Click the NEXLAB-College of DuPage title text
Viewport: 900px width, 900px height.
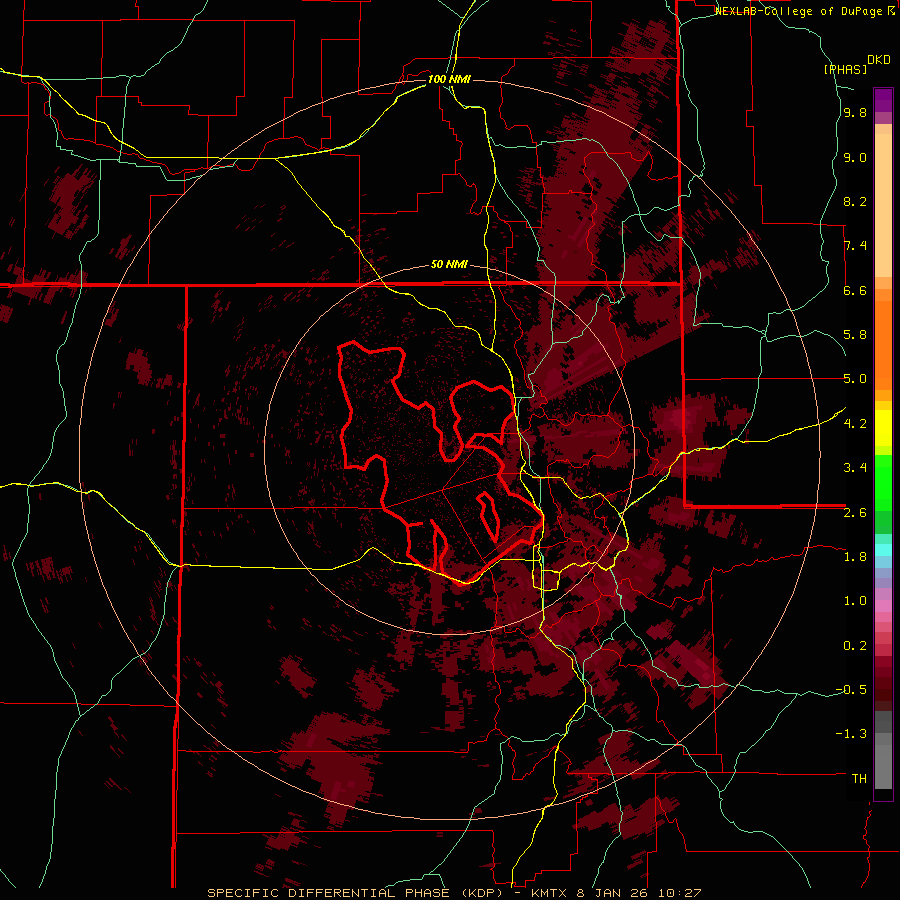(x=800, y=11)
